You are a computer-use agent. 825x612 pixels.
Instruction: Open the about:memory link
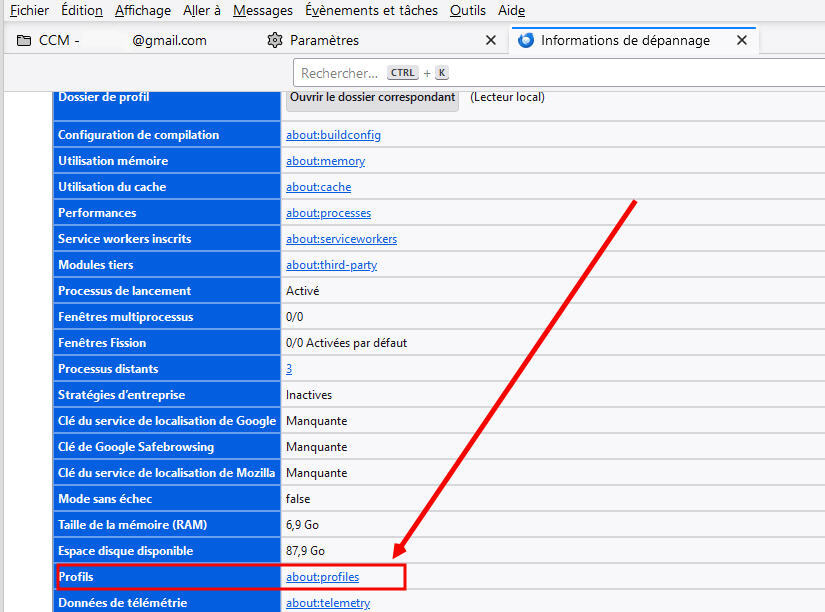point(326,161)
